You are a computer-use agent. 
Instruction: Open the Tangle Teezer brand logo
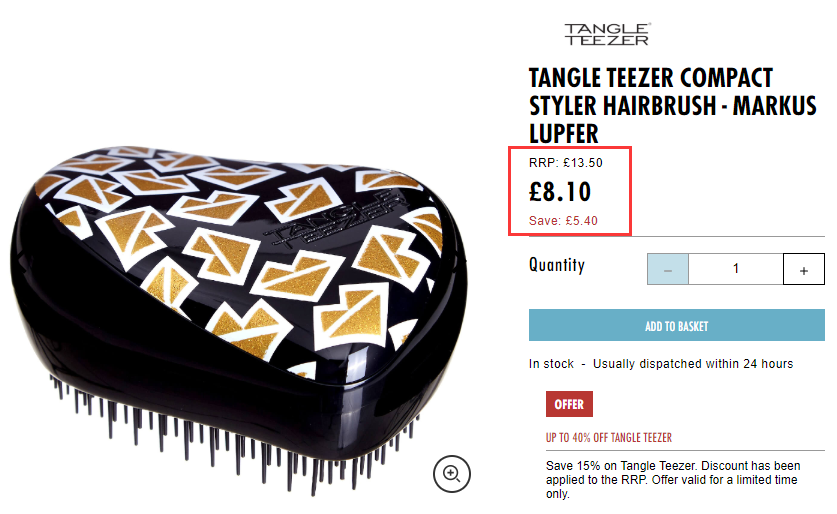[x=607, y=34]
